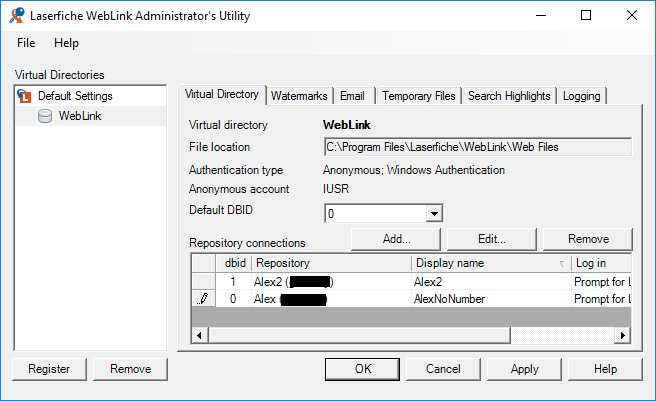
Task: Click dbid value 0 cell
Action: pos(234,299)
